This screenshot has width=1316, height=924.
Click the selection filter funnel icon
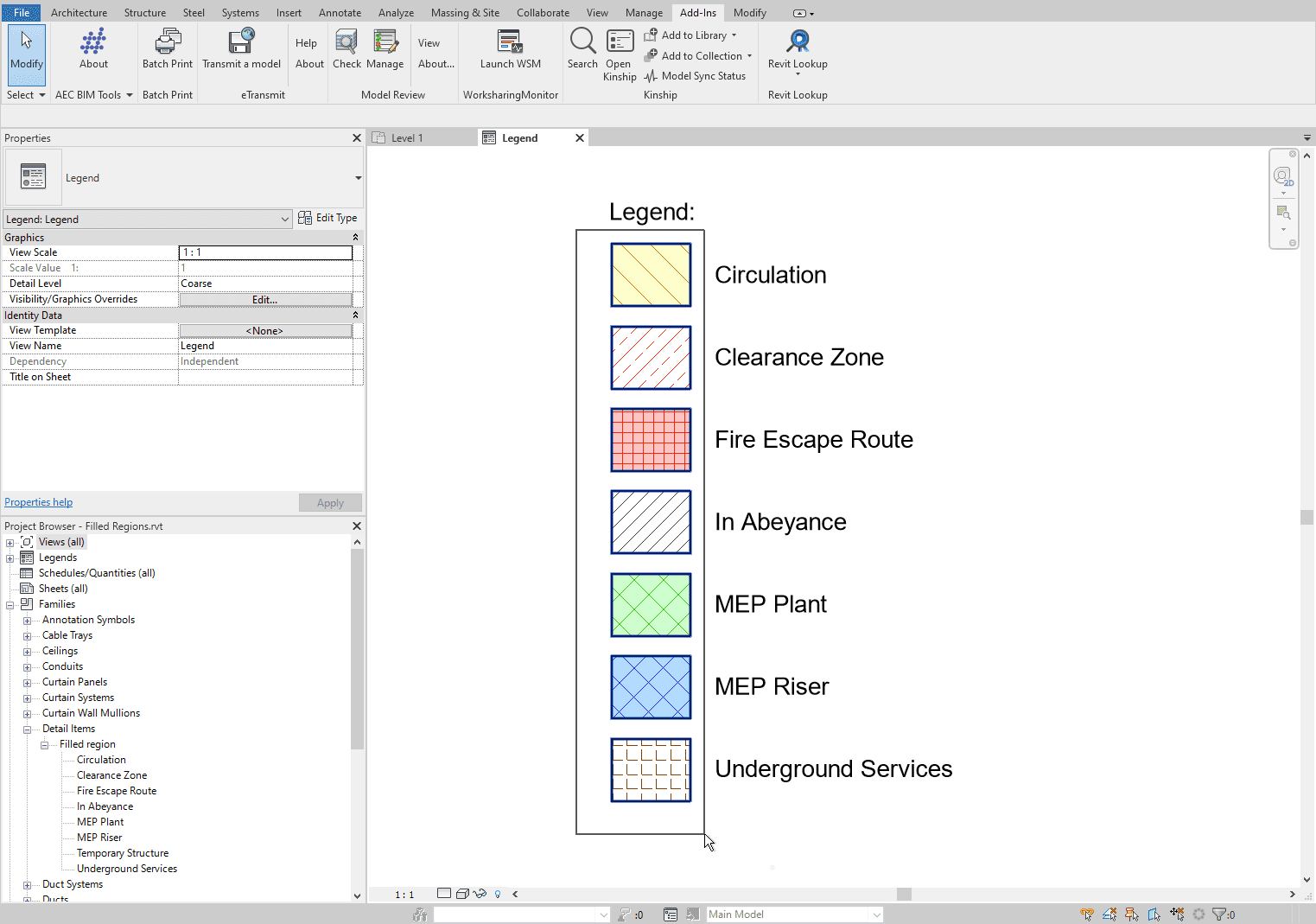pos(1219,914)
